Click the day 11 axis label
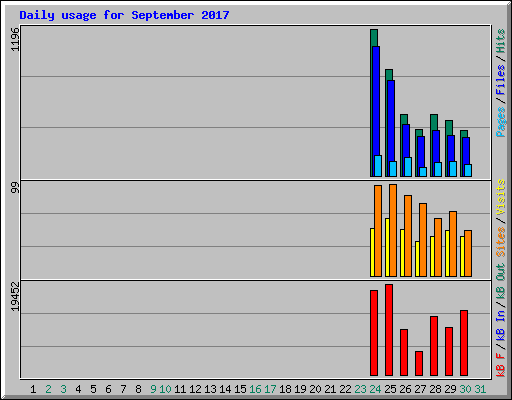This screenshot has width=512, height=400. point(180,389)
